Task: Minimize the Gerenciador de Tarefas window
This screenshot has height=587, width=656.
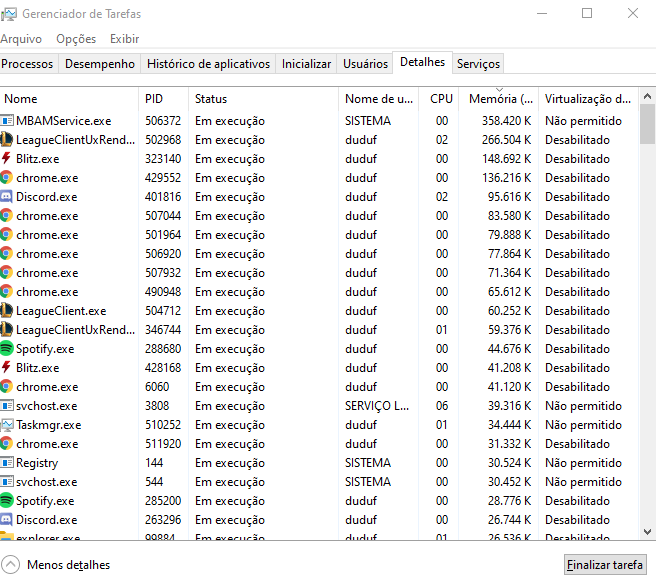Action: (x=542, y=13)
